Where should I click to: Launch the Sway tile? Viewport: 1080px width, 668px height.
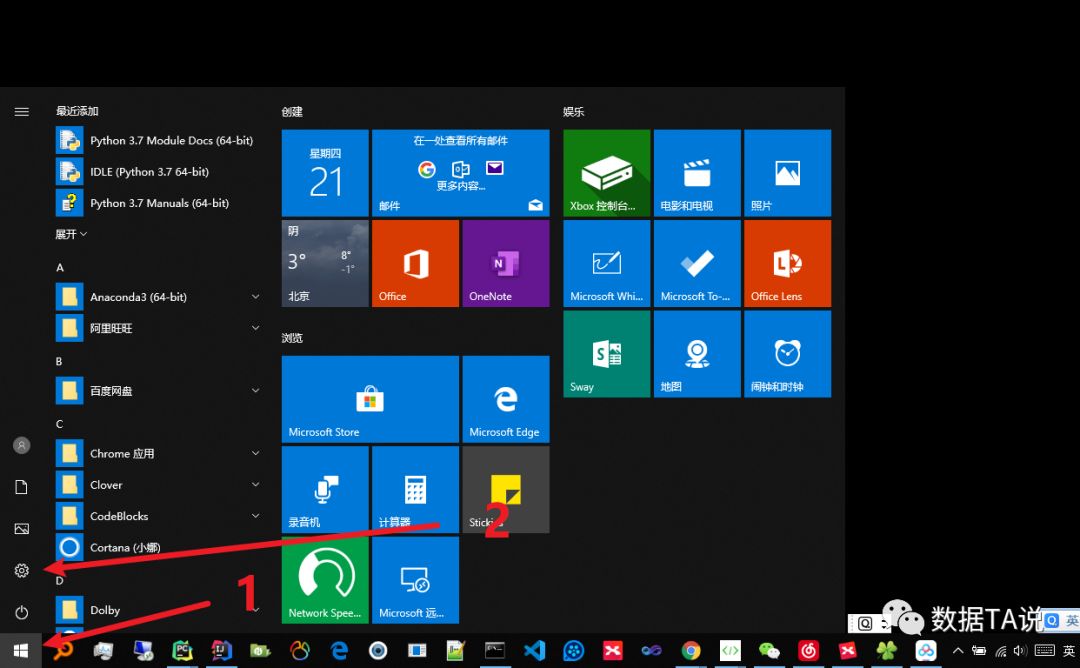click(607, 353)
